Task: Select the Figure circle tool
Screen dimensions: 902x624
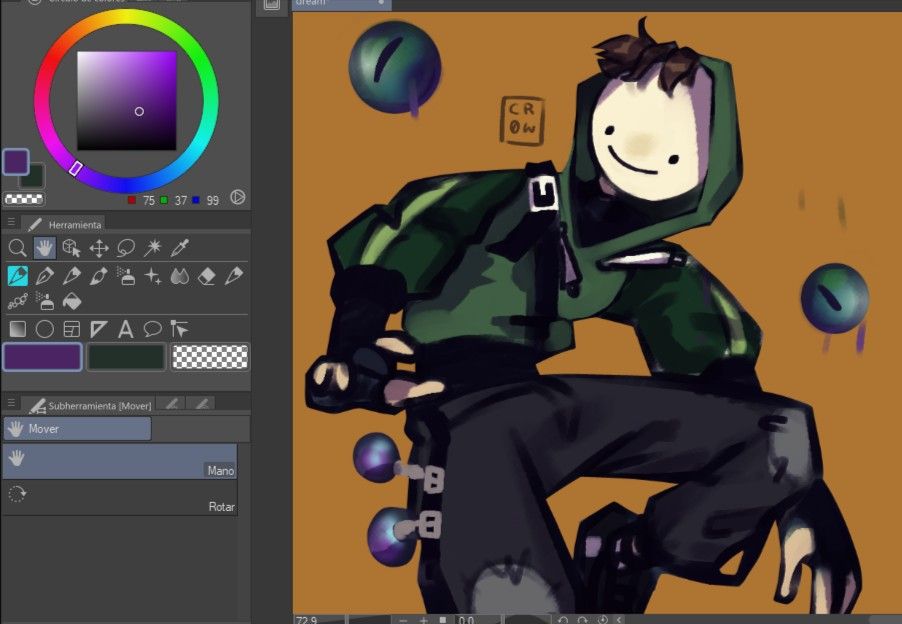Action: pos(44,329)
